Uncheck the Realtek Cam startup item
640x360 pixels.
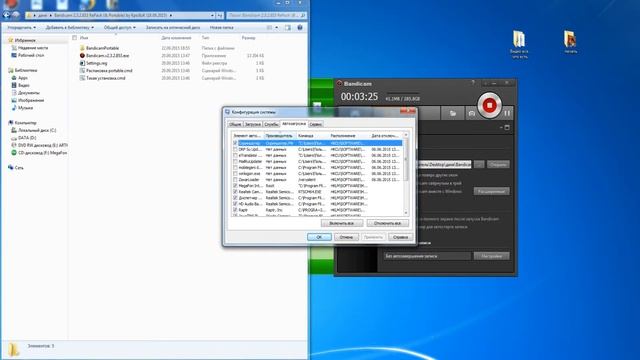tap(235, 192)
